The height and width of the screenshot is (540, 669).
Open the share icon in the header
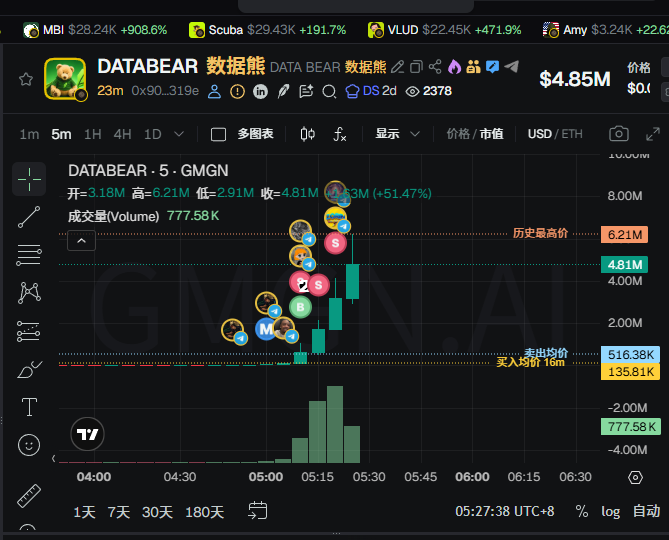click(435, 67)
